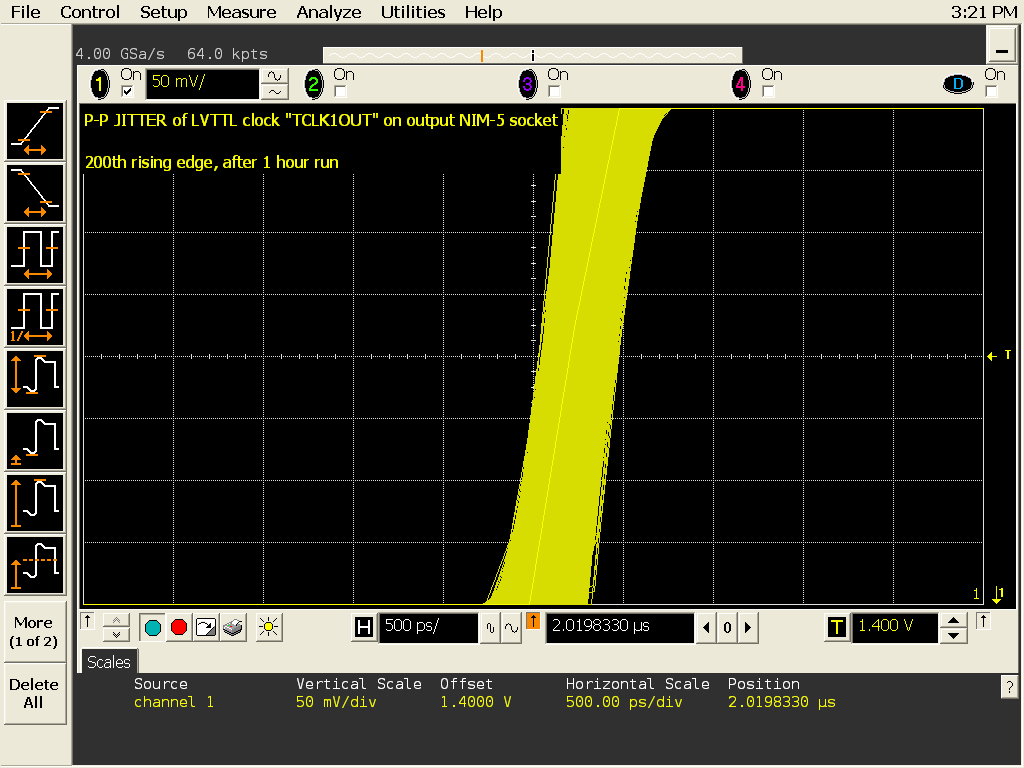Viewport: 1024px width, 768px height.
Task: Click the 500 ps/ horizontal scale field
Action: coord(428,628)
